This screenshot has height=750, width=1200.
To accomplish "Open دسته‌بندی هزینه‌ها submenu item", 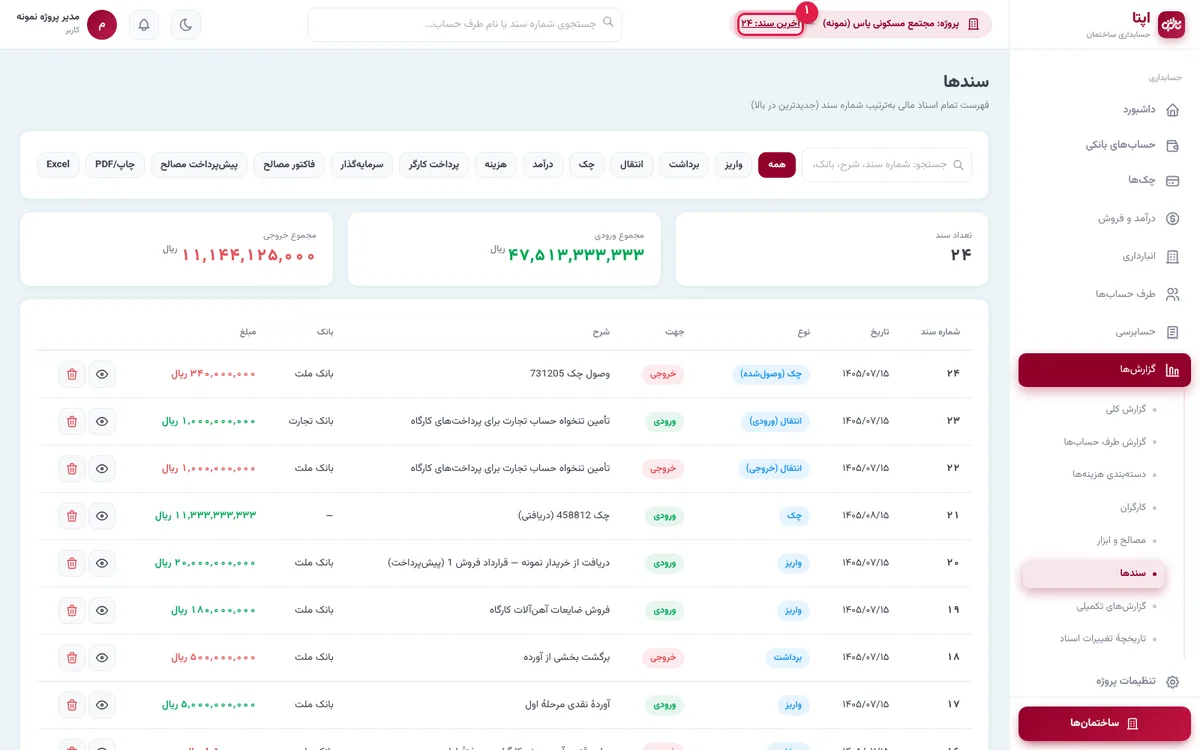I will (1109, 474).
